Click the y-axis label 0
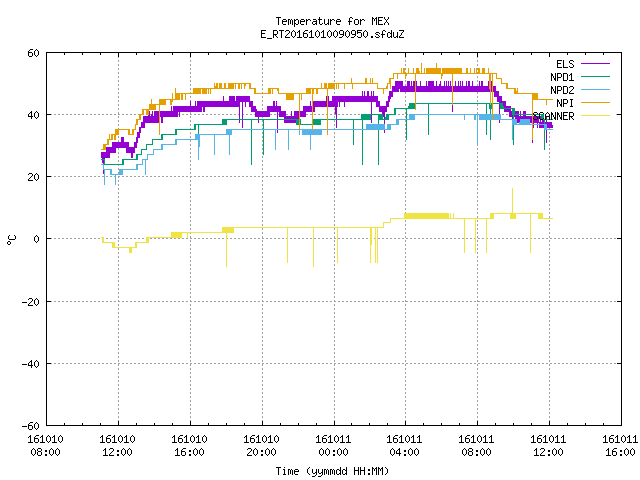 click(x=37, y=239)
